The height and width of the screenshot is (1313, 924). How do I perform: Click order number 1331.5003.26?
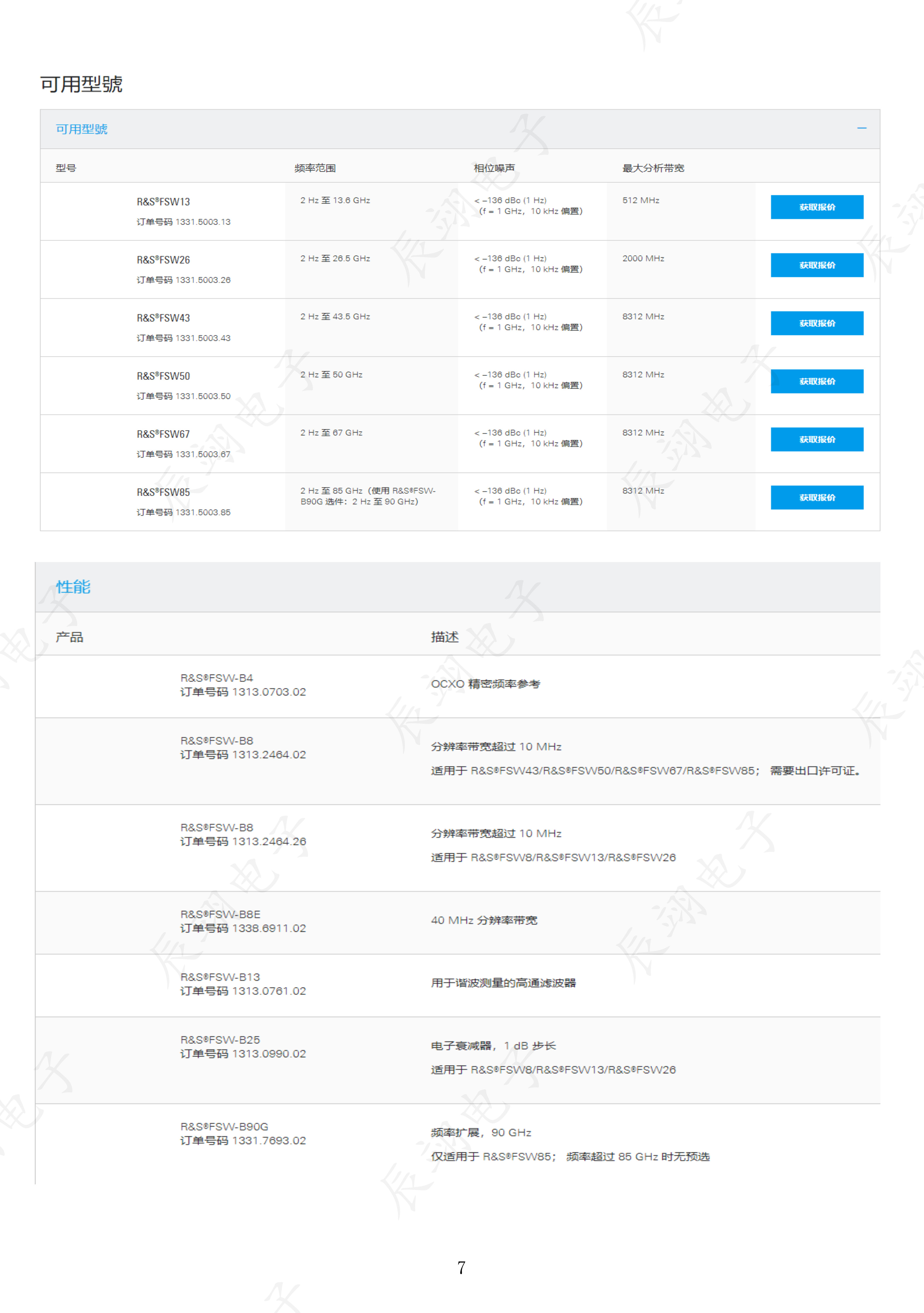[x=202, y=280]
